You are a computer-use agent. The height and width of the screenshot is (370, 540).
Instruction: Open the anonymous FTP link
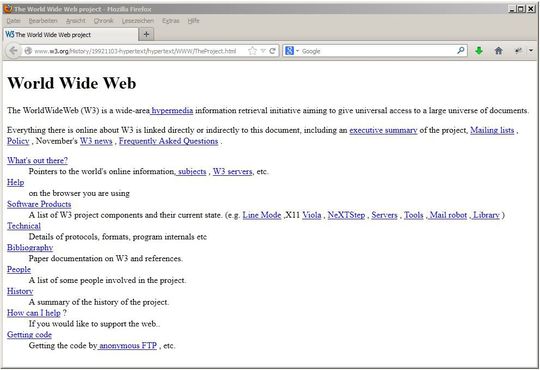click(x=127, y=346)
